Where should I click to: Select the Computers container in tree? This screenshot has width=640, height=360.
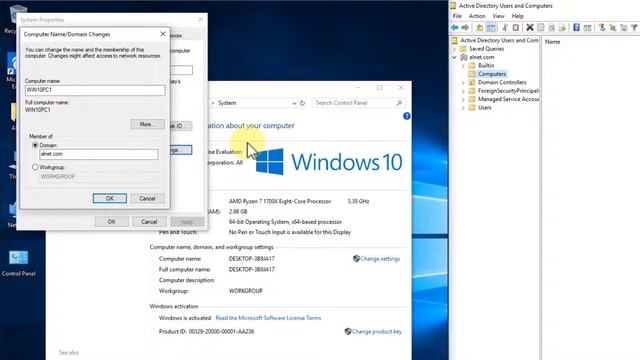coord(492,74)
